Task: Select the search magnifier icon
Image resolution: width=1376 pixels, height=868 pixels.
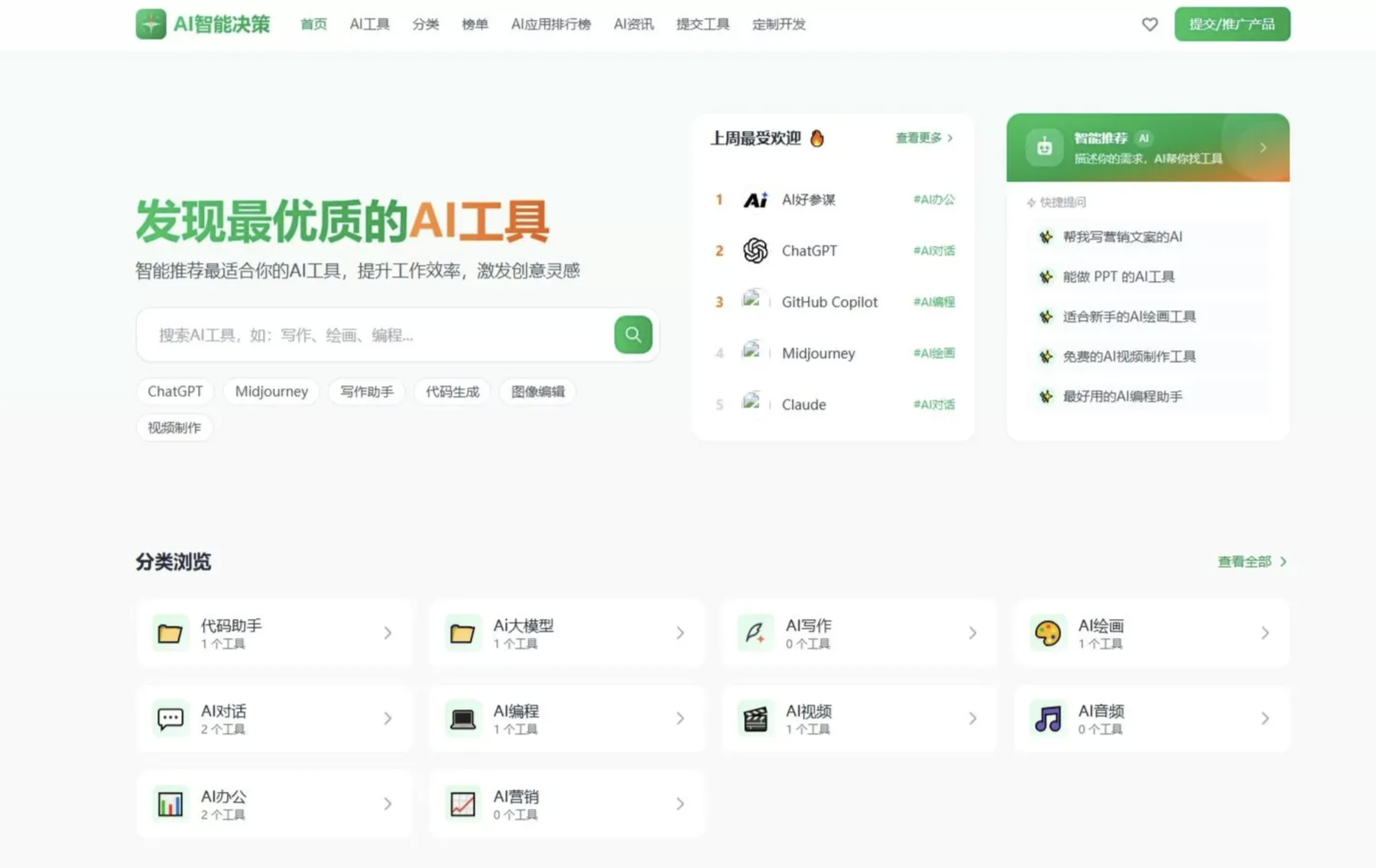Action: (632, 335)
